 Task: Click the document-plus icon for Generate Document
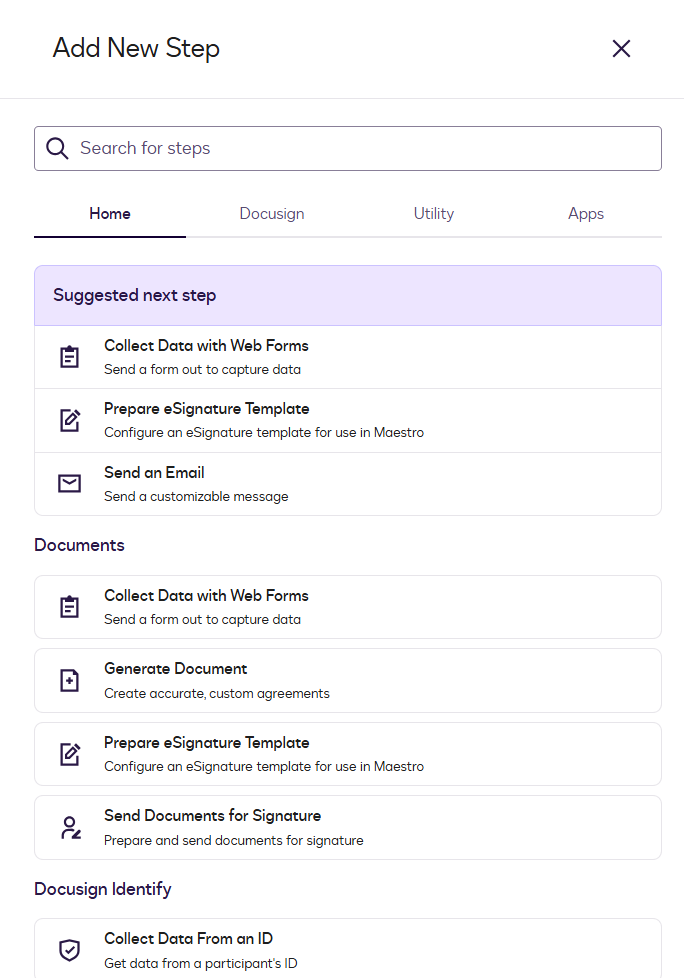coord(69,680)
